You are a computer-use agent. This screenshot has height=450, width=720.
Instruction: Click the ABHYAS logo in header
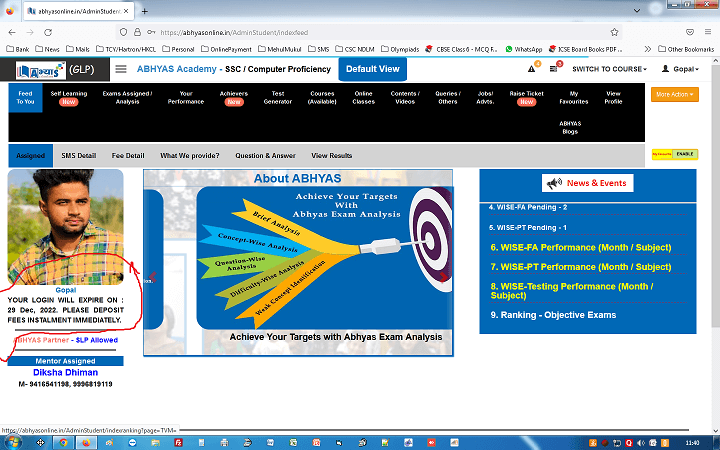(x=40, y=69)
